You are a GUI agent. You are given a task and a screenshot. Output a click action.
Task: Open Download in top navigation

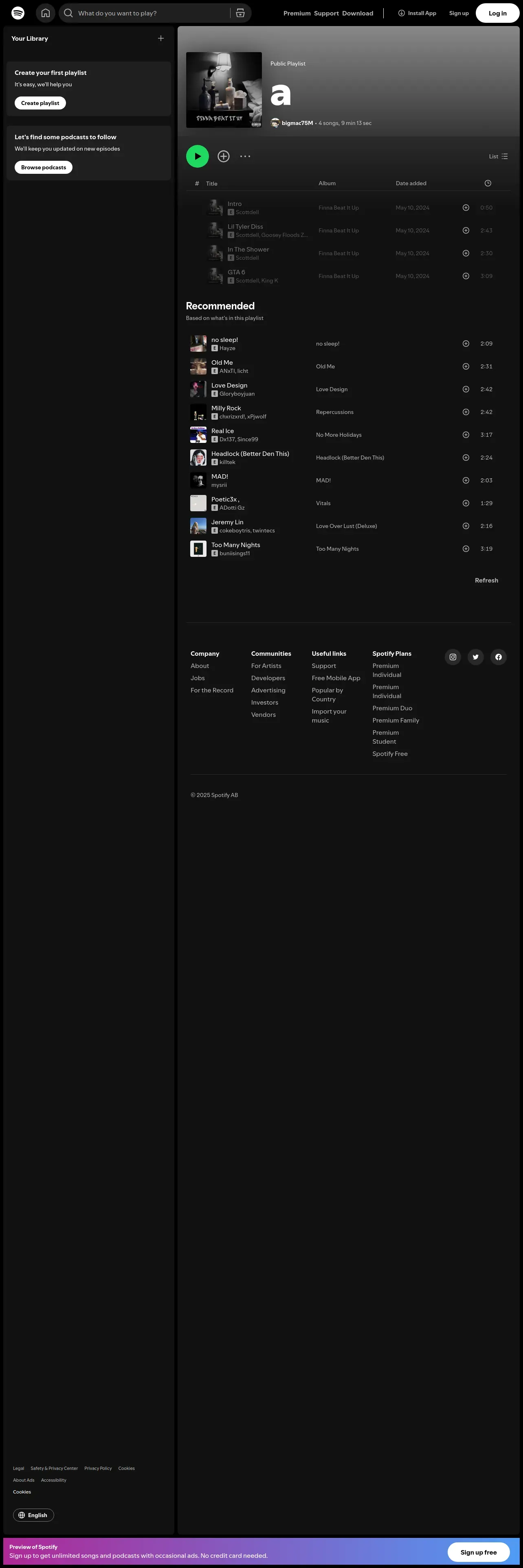click(357, 13)
